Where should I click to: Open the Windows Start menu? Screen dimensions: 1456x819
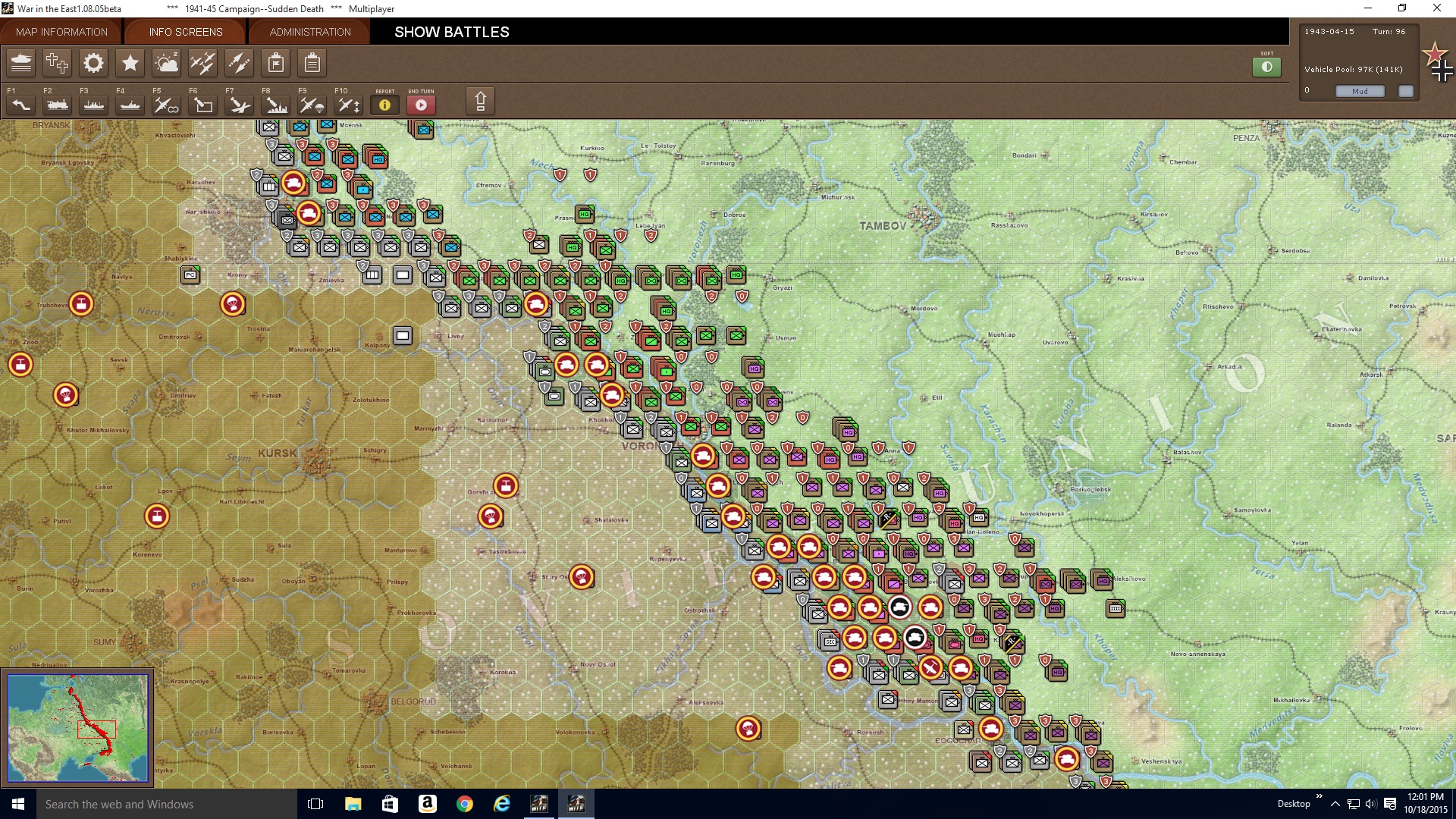(x=18, y=804)
